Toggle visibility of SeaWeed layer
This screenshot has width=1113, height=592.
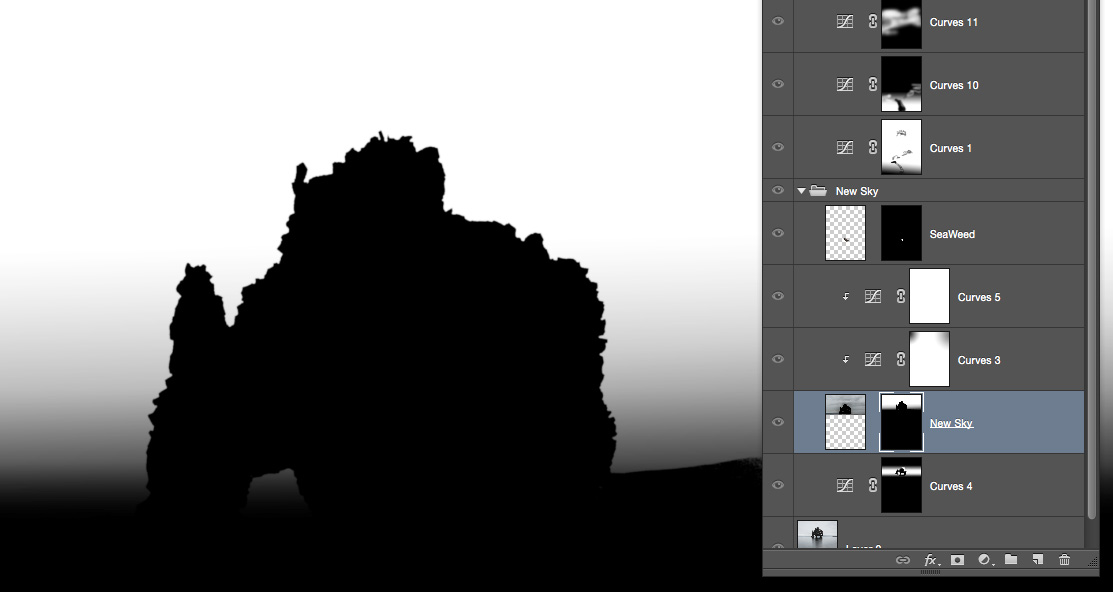tap(778, 233)
